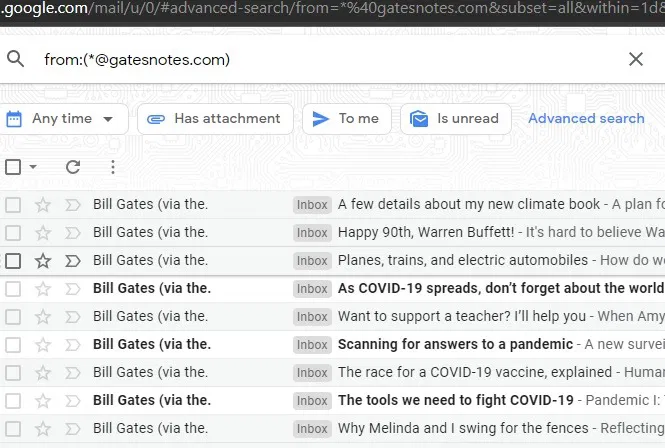This screenshot has height=448, width=665.
Task: Mark 'race for a COVID-19 vaccine' important
Action: (x=73, y=373)
